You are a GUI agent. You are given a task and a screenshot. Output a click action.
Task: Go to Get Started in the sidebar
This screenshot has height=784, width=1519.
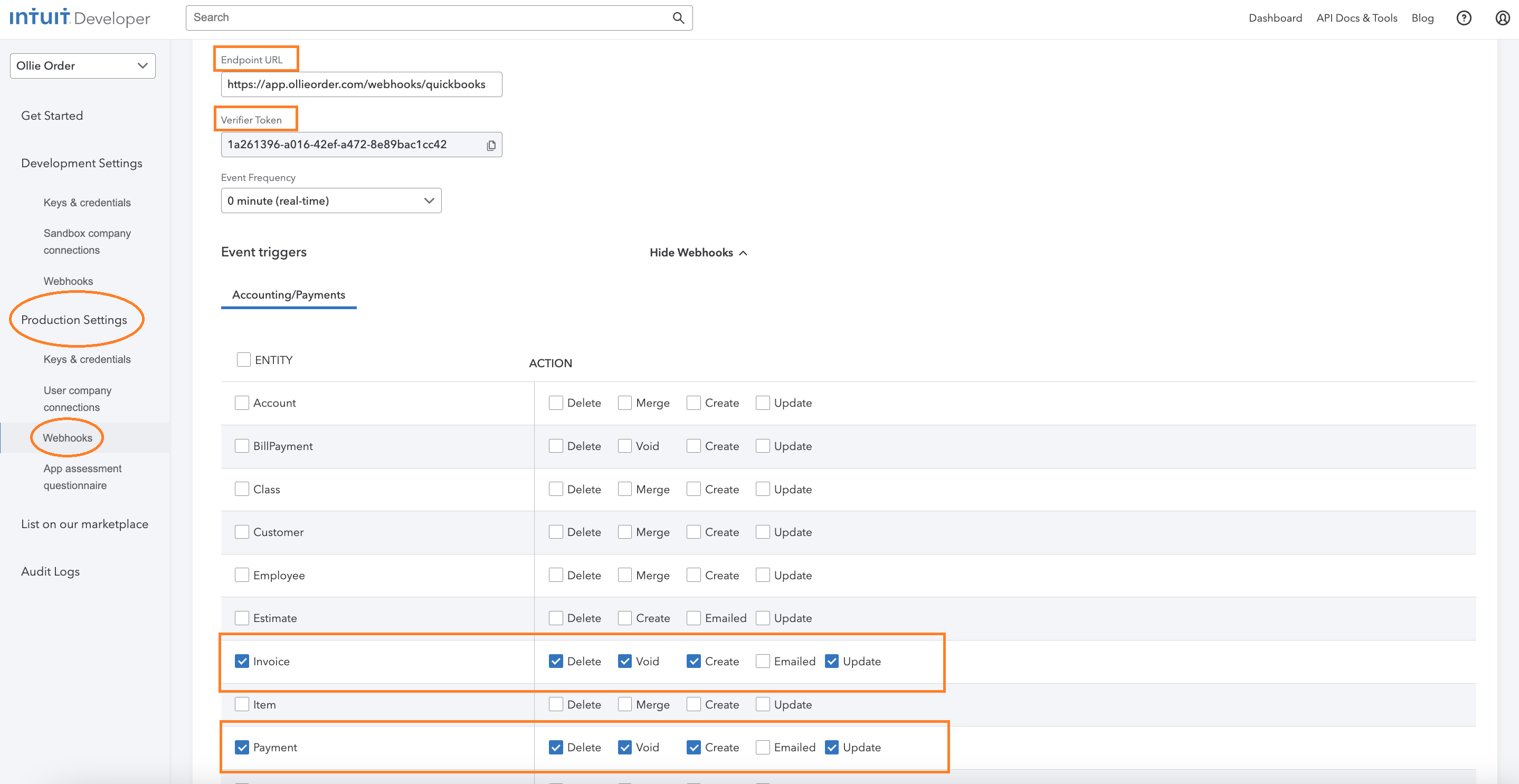coord(52,116)
